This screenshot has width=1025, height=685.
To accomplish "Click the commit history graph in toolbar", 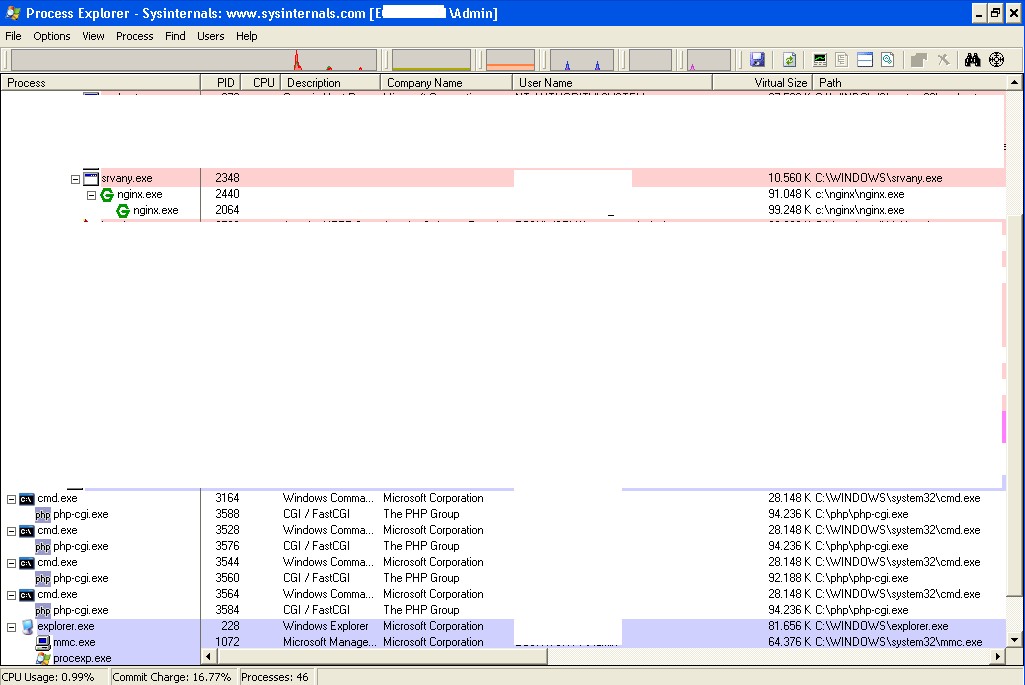I will coord(431,59).
